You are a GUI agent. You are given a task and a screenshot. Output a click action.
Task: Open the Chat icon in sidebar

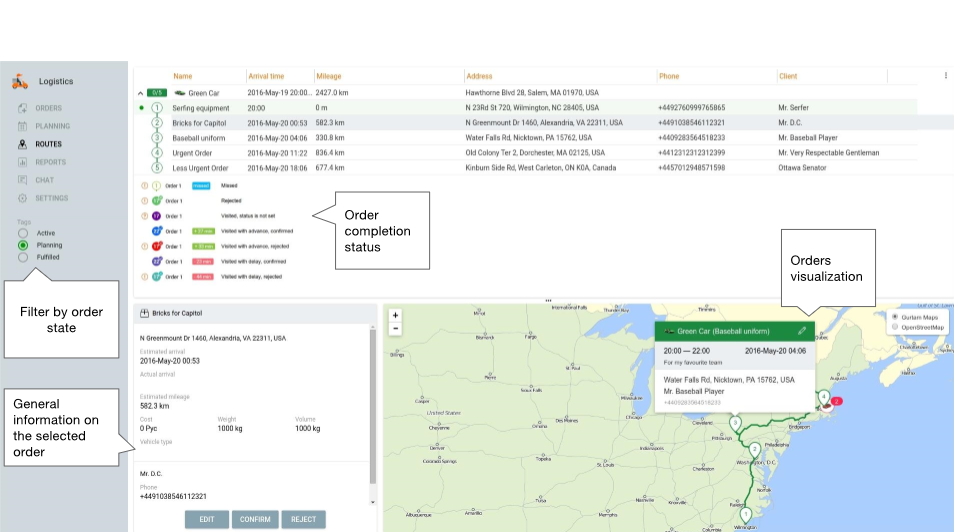[x=23, y=180]
